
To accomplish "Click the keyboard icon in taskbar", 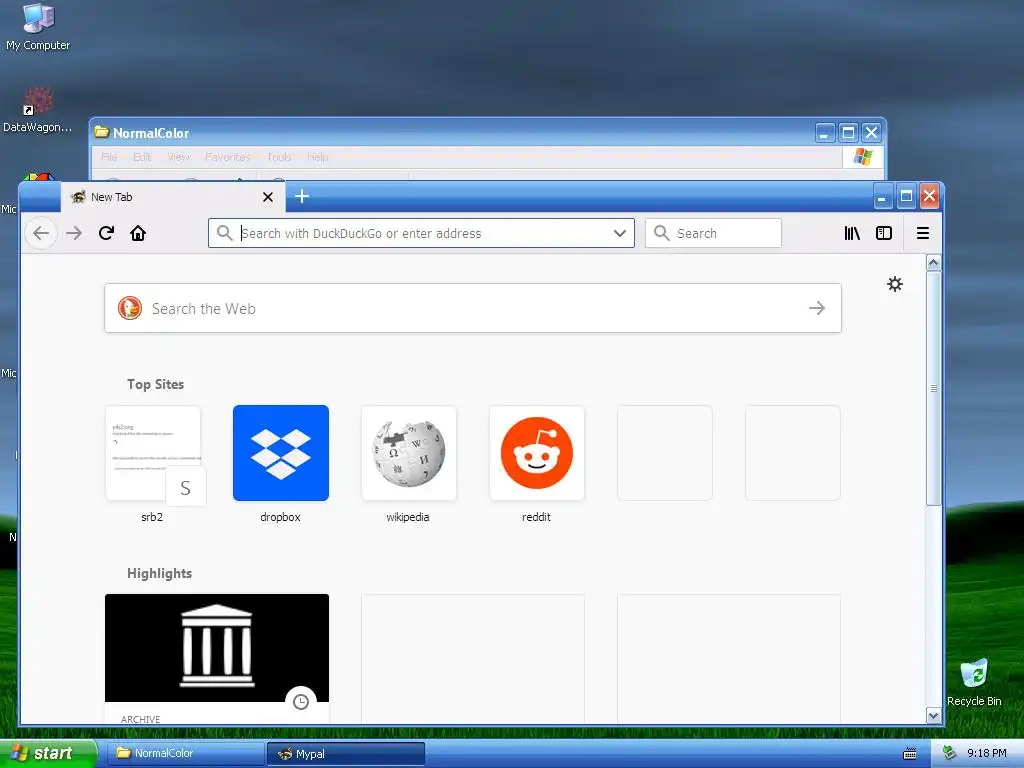I will [x=910, y=754].
